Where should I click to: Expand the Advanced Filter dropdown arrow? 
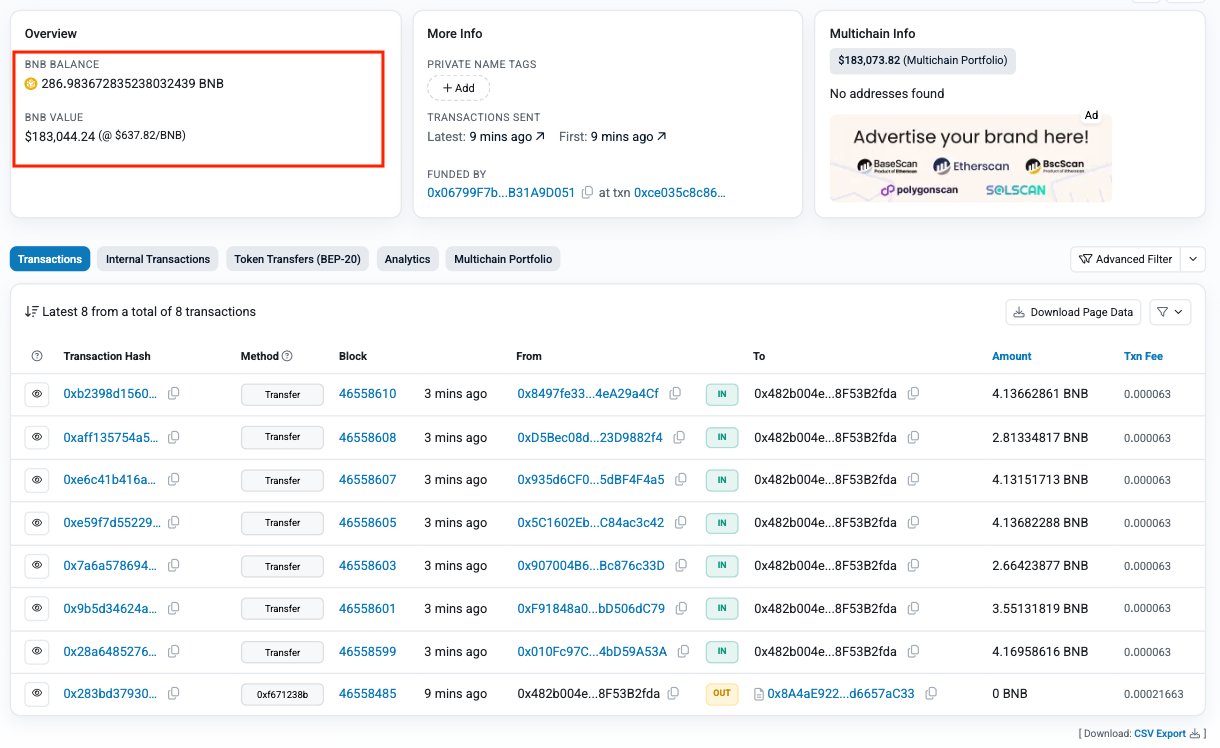[x=1193, y=259]
